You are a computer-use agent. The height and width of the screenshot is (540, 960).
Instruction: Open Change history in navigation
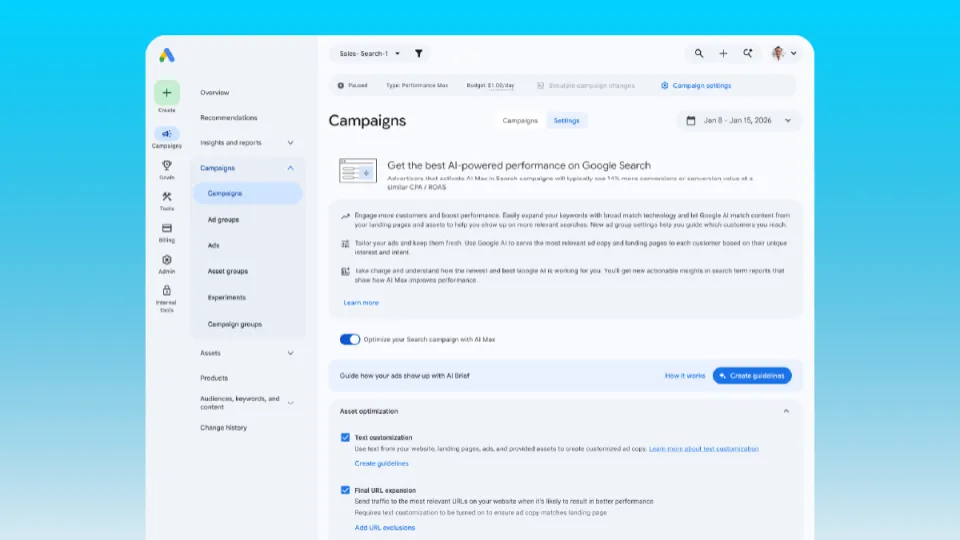(x=223, y=428)
